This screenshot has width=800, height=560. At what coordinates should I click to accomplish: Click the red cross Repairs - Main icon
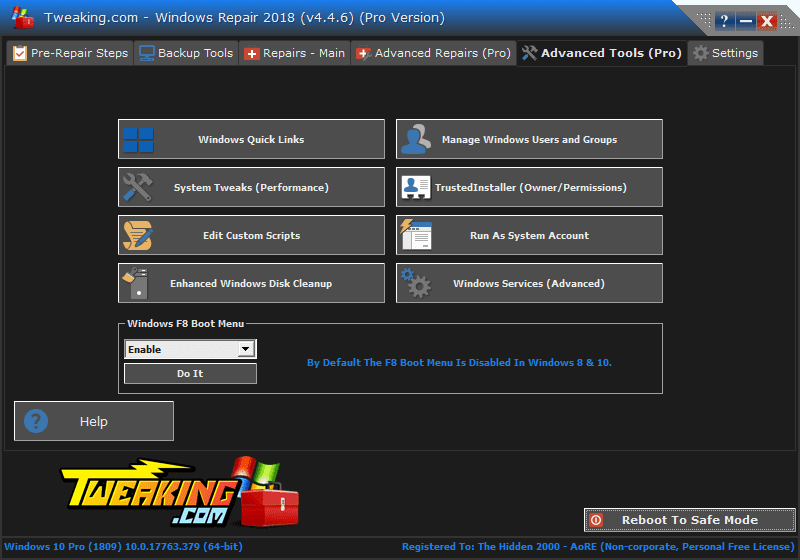pyautogui.click(x=252, y=54)
